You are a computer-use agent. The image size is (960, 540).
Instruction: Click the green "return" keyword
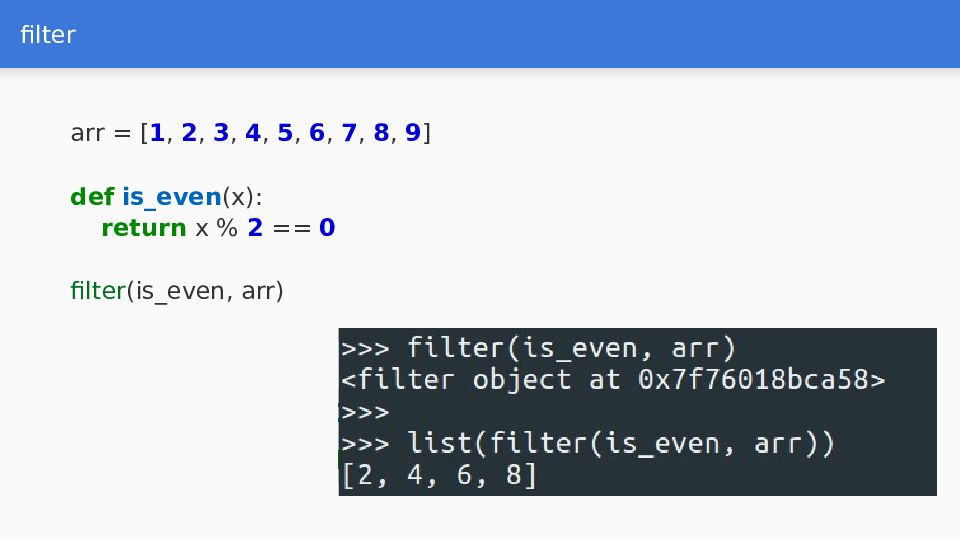tap(144, 228)
